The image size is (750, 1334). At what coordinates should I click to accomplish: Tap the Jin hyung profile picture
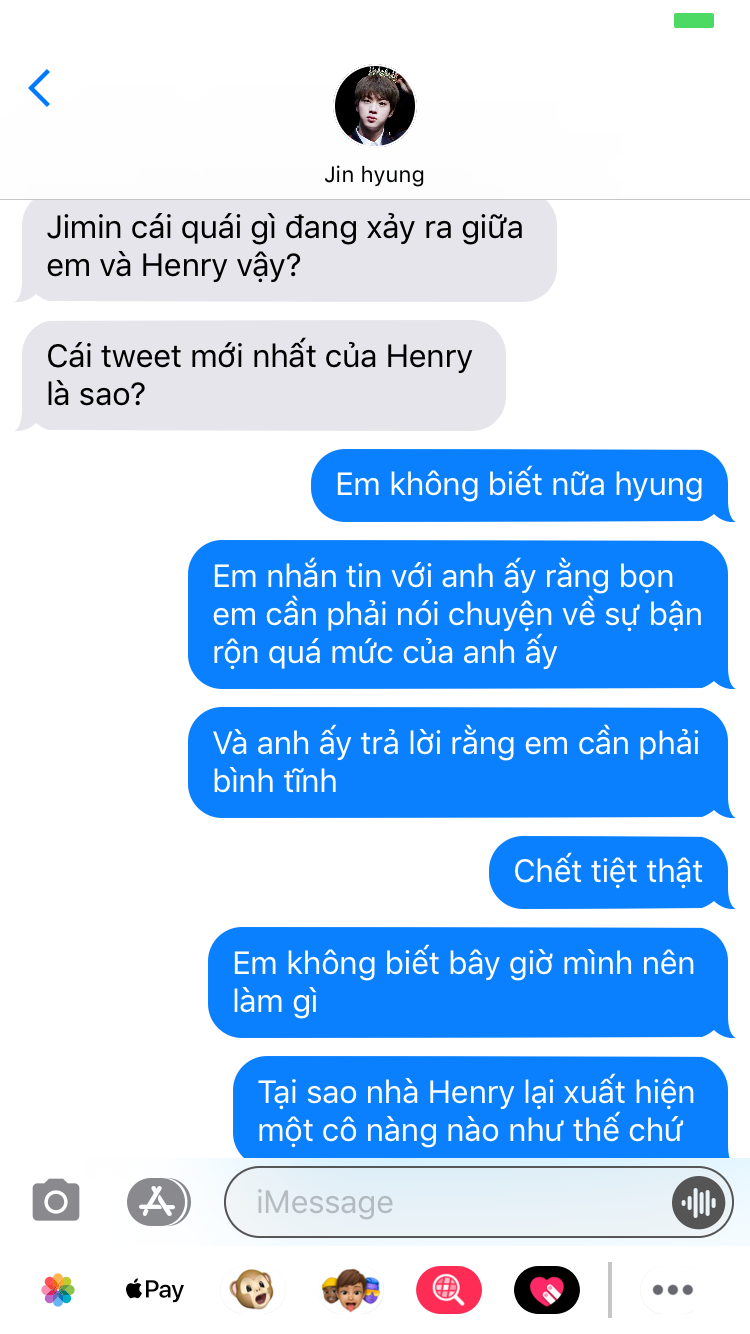point(375,106)
